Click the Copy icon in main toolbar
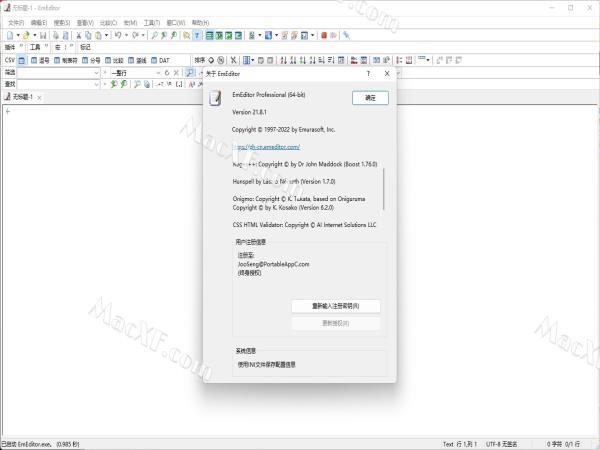 coord(88,35)
